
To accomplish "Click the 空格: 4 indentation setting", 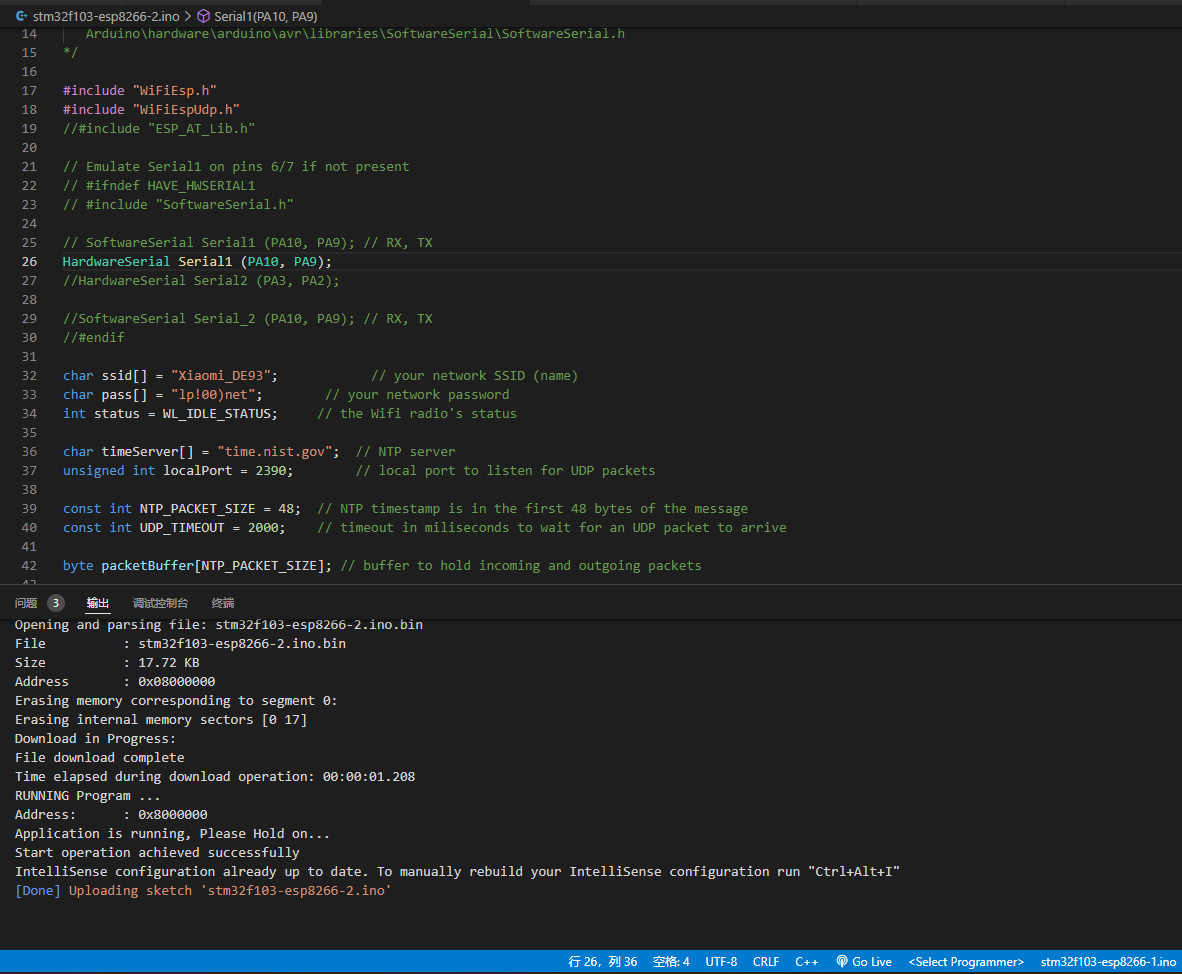I will (671, 961).
